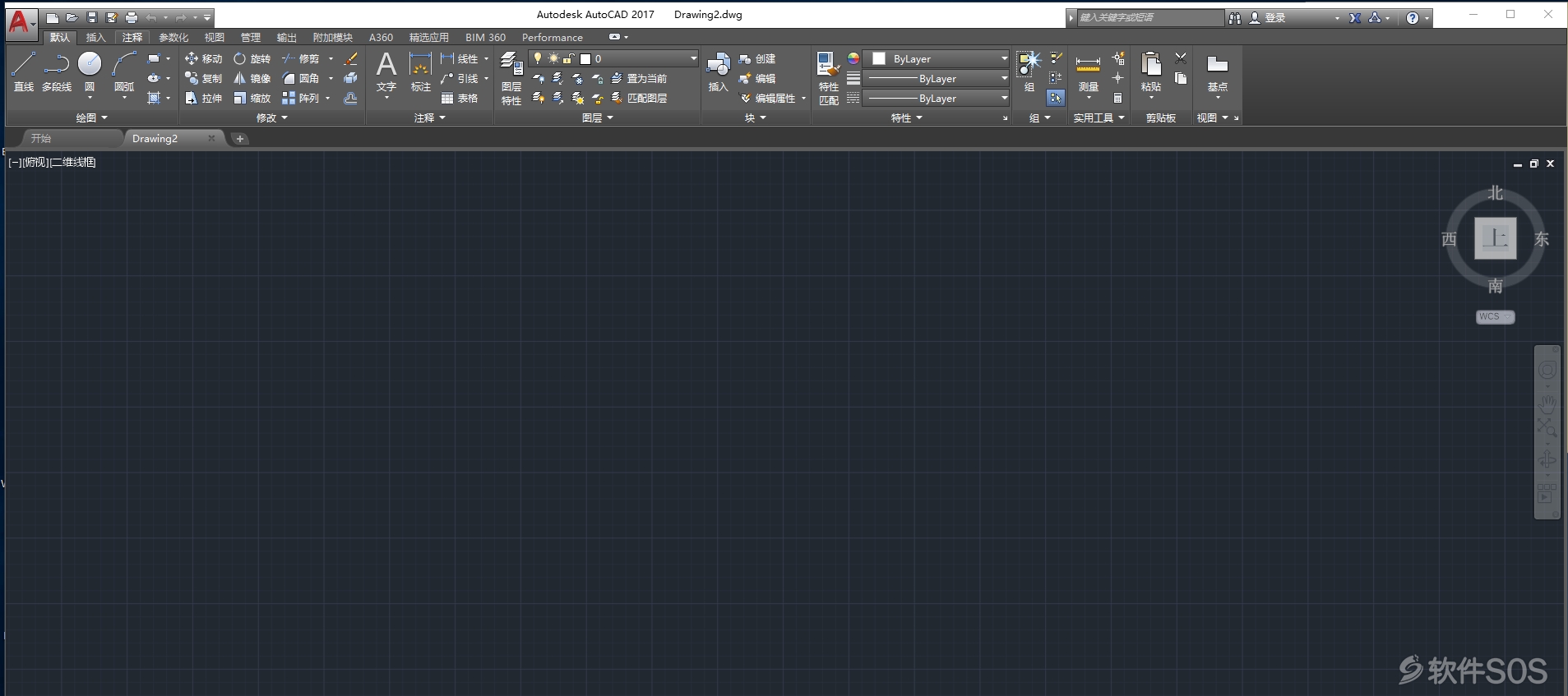The width and height of the screenshot is (1568, 696).
Task: Click 置为当前 (Make Current) button
Action: [x=640, y=78]
